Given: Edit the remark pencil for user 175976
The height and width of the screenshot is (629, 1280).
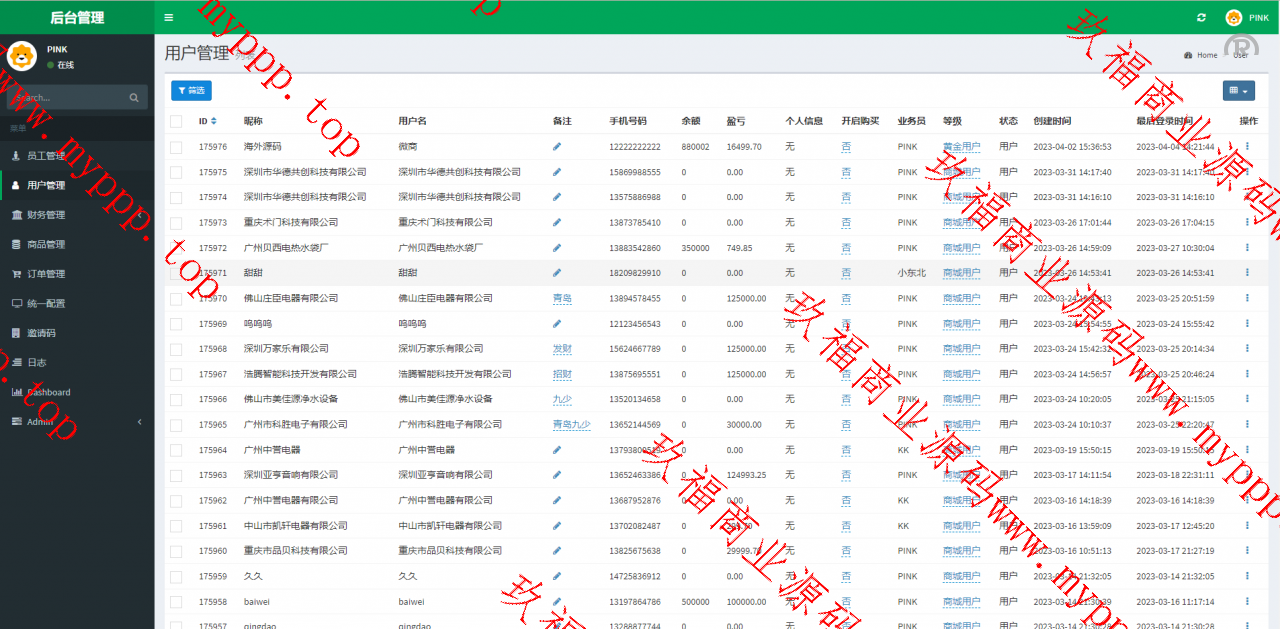Looking at the screenshot, I should pyautogui.click(x=557, y=147).
